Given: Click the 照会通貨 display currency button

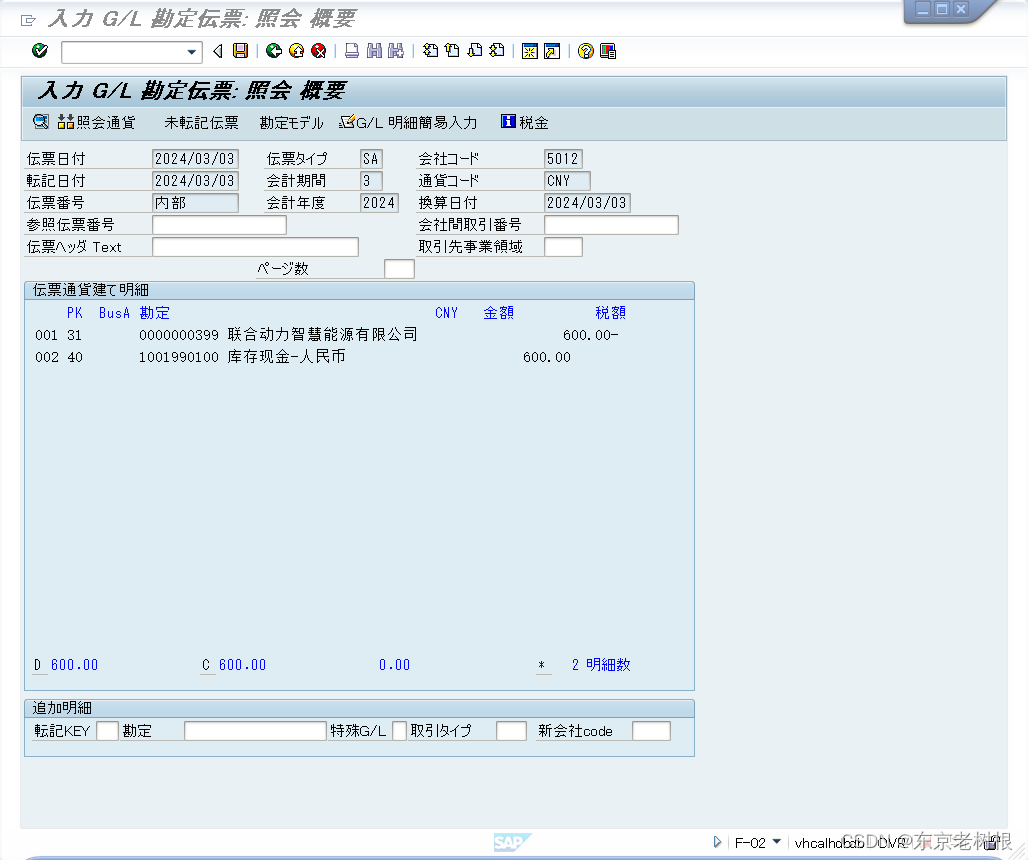Looking at the screenshot, I should pyautogui.click(x=99, y=122).
